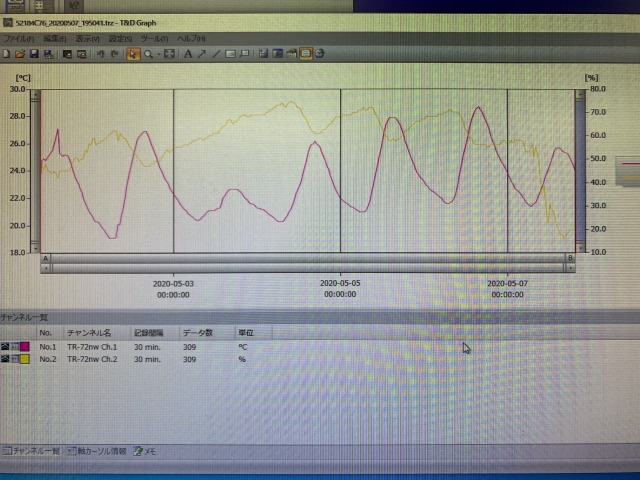Click the down arrow on left temperature axis scrollbar

35,247
